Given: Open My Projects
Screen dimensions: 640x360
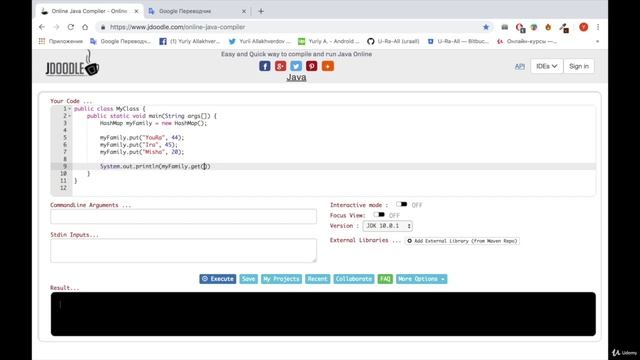Looking at the screenshot, I should pos(281,279).
